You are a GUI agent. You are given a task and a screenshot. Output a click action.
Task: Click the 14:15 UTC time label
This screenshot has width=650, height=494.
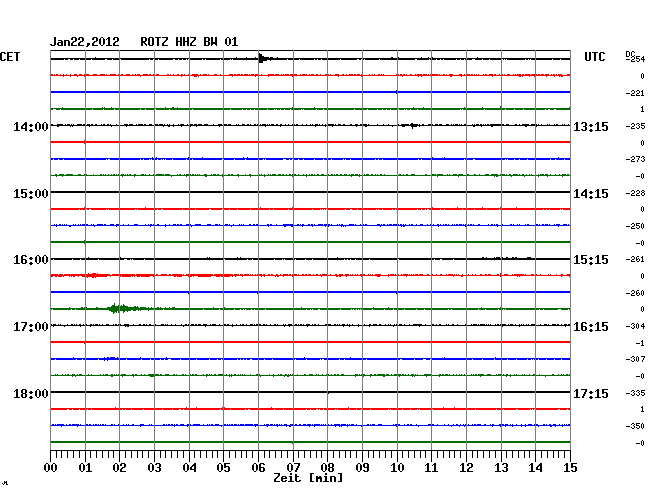[x=591, y=194]
